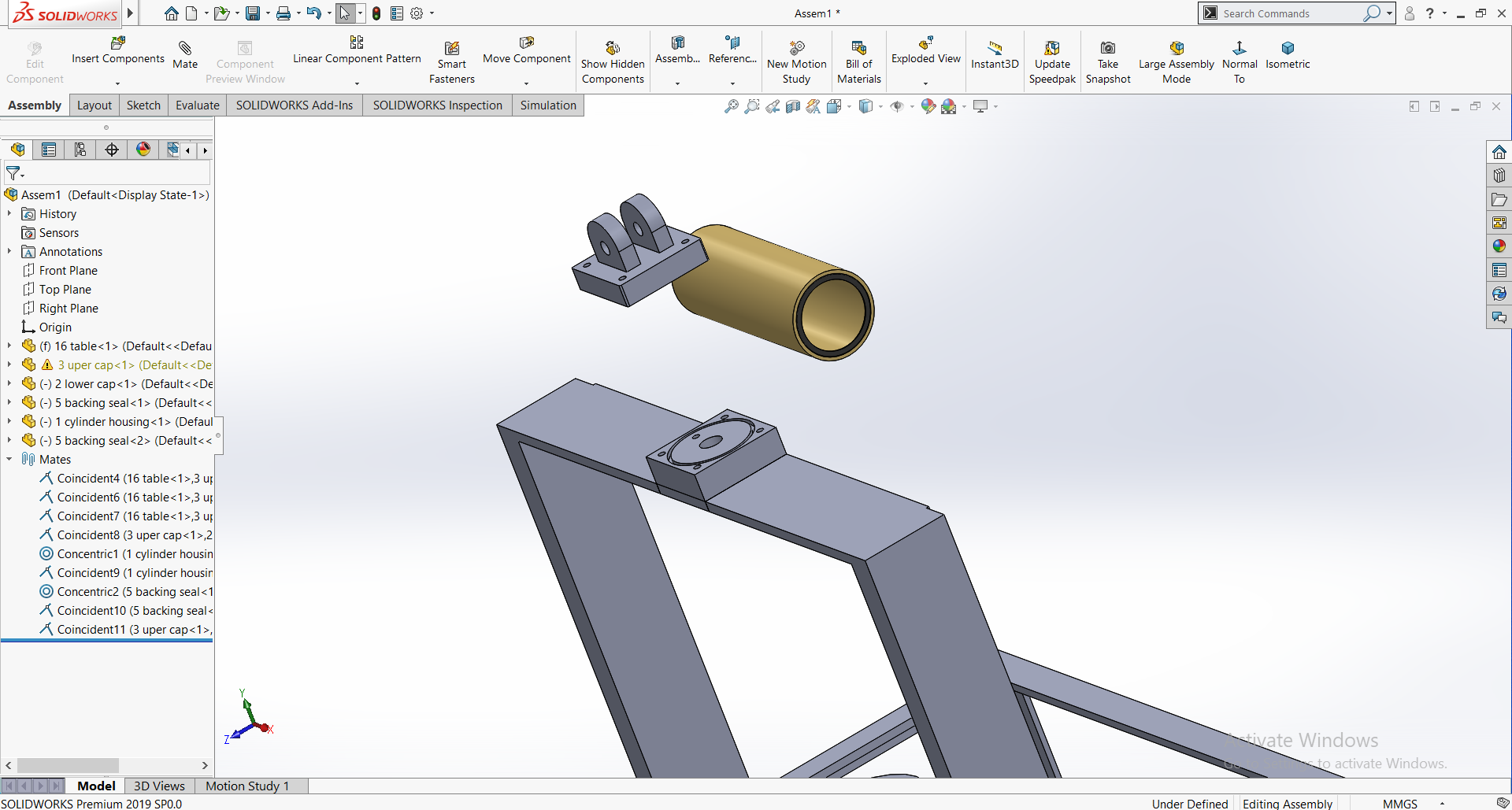Take Snapshot of the assembly
The image size is (1512, 810).
click(x=1108, y=62)
